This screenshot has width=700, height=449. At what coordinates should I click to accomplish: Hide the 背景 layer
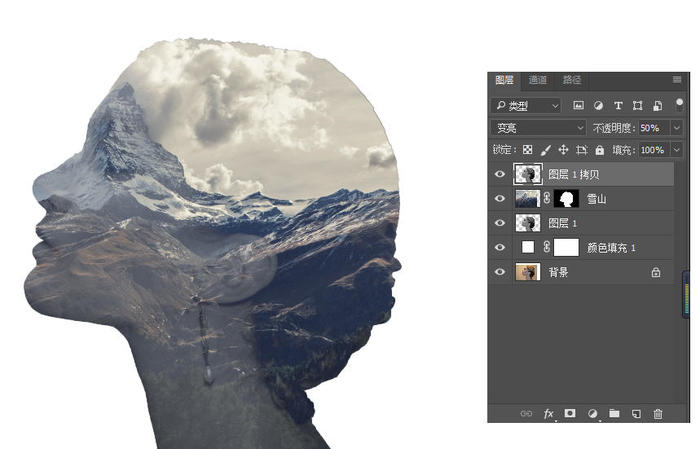(500, 271)
